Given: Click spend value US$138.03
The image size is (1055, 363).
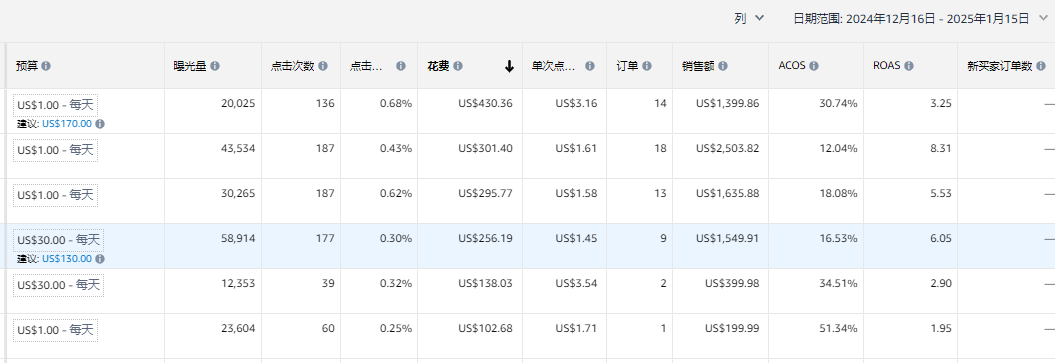Looking at the screenshot, I should click(485, 284).
